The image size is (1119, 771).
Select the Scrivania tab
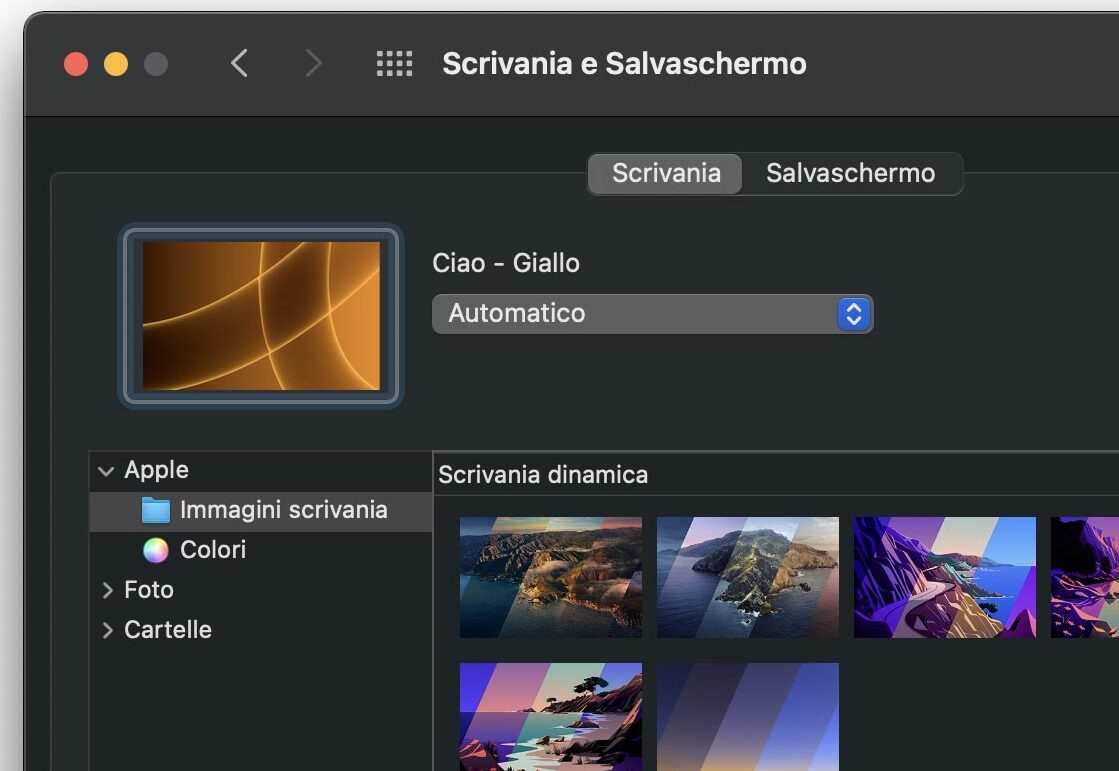(x=664, y=173)
